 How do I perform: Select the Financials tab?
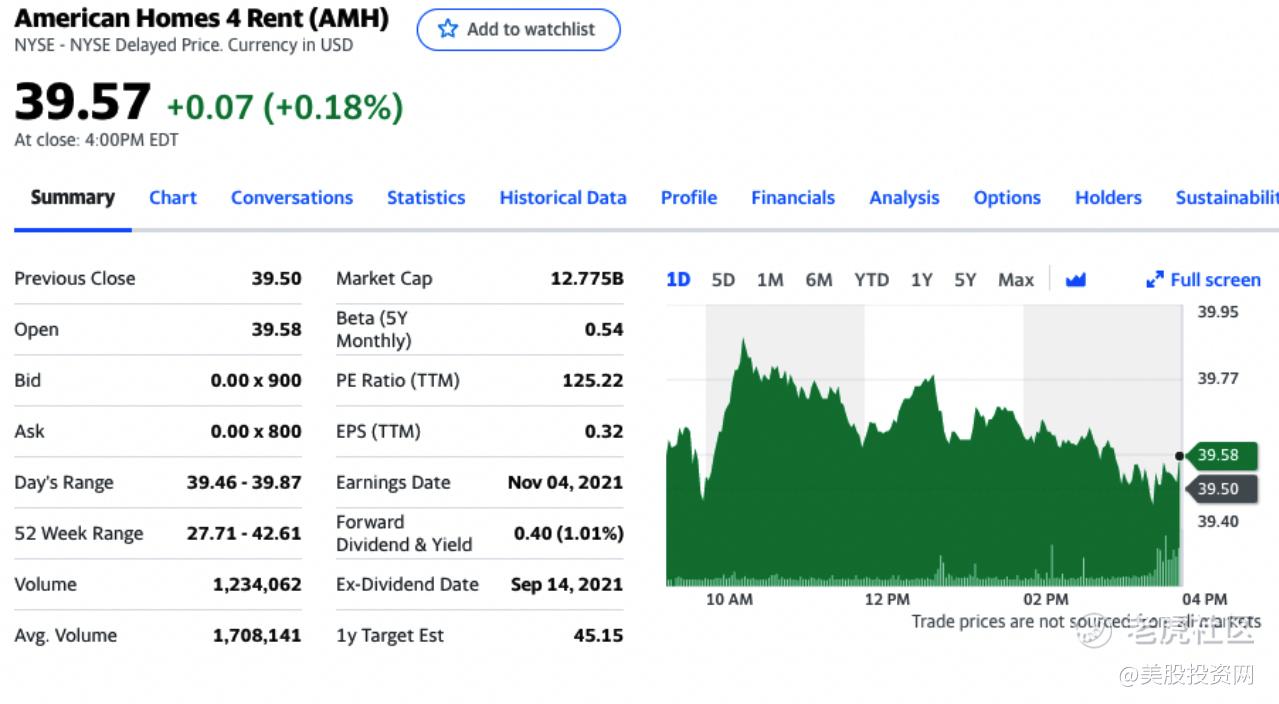pyautogui.click(x=793, y=197)
